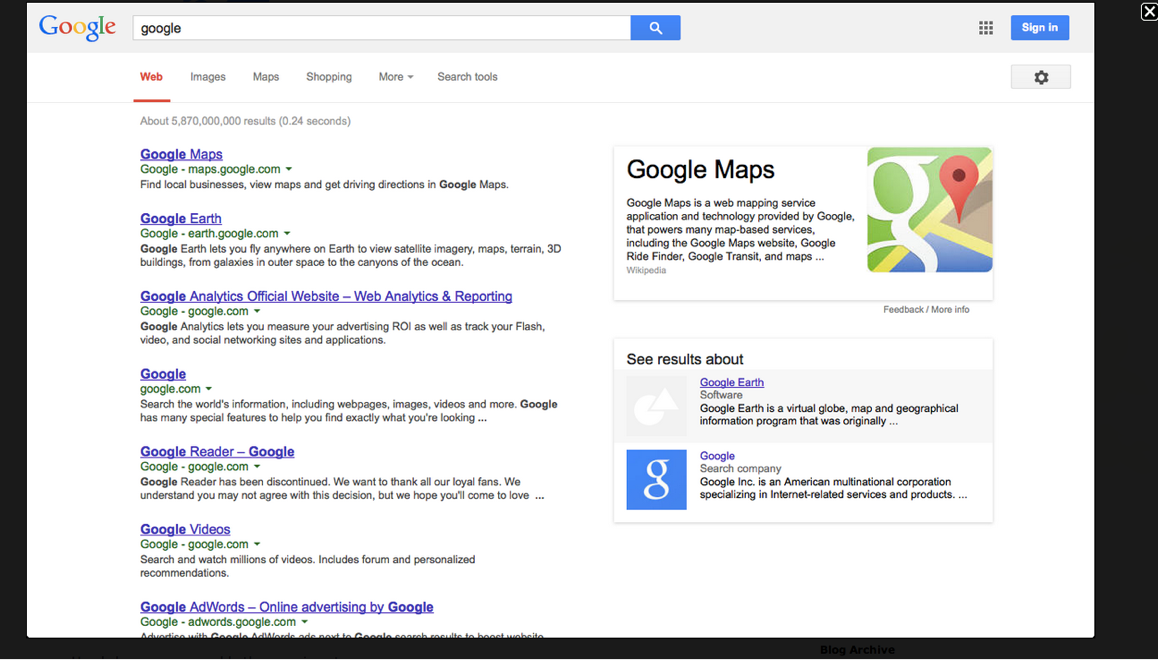Expand arrow under Google Reader result
This screenshot has height=660, width=1158.
point(257,467)
